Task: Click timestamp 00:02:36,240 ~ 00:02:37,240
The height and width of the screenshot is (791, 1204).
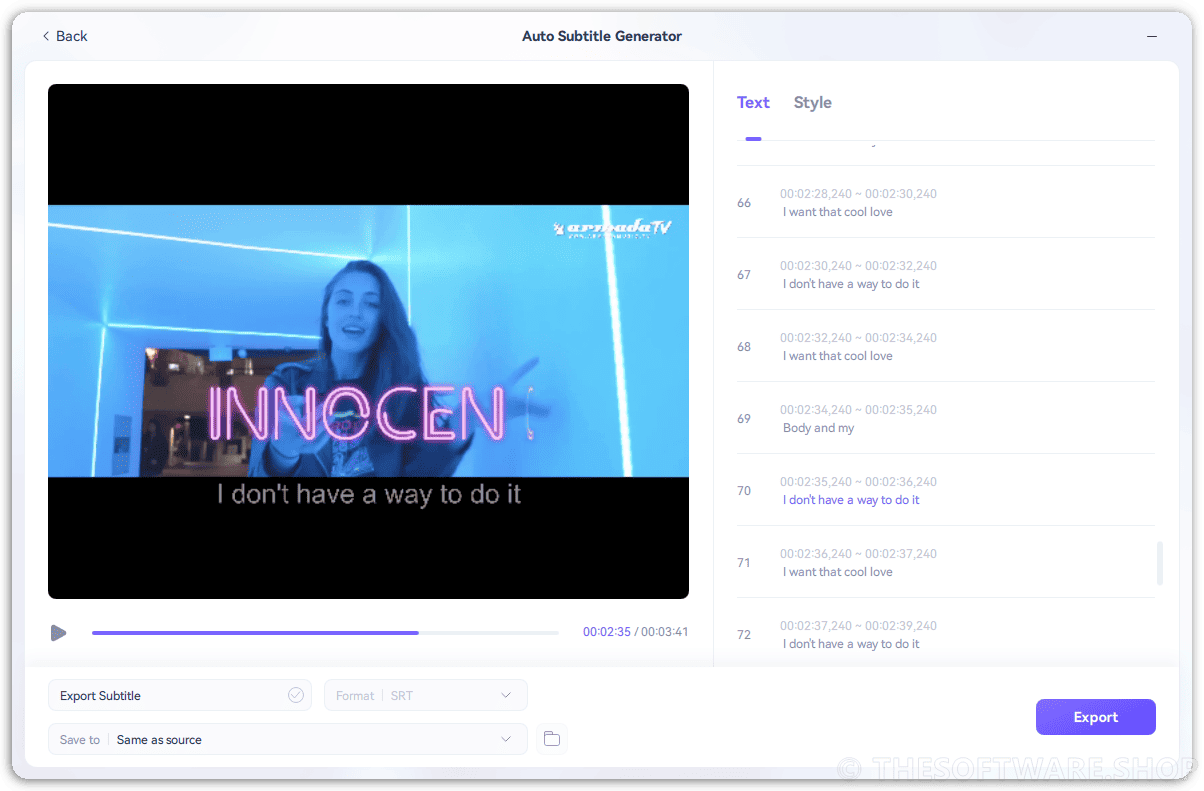Action: tap(858, 554)
